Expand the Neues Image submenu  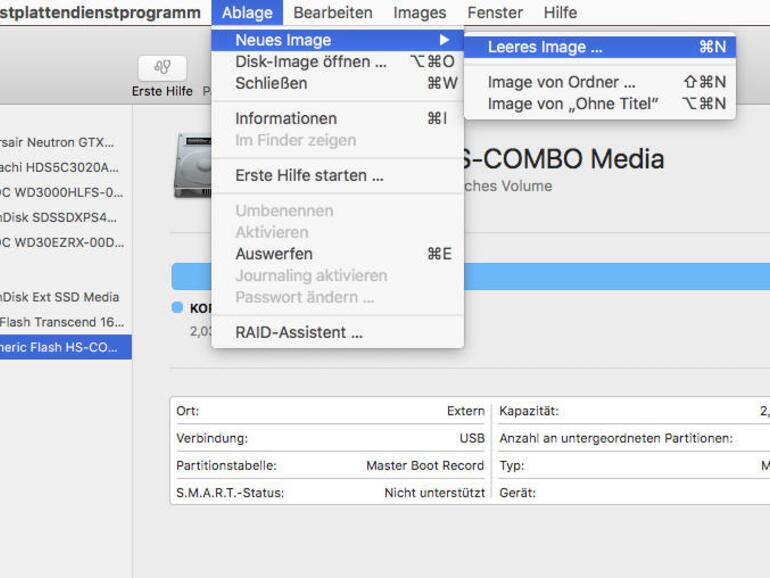pos(337,40)
